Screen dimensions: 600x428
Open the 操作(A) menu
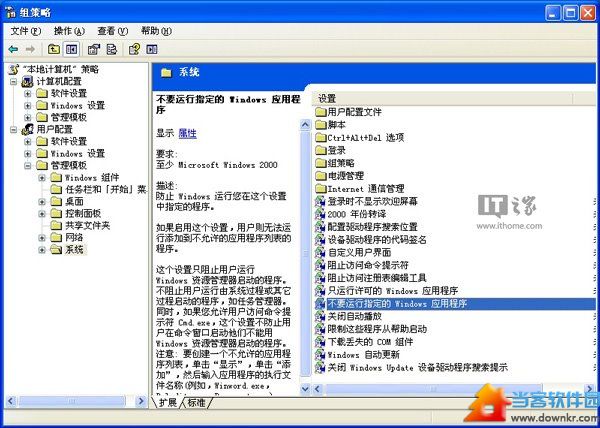tap(69, 31)
